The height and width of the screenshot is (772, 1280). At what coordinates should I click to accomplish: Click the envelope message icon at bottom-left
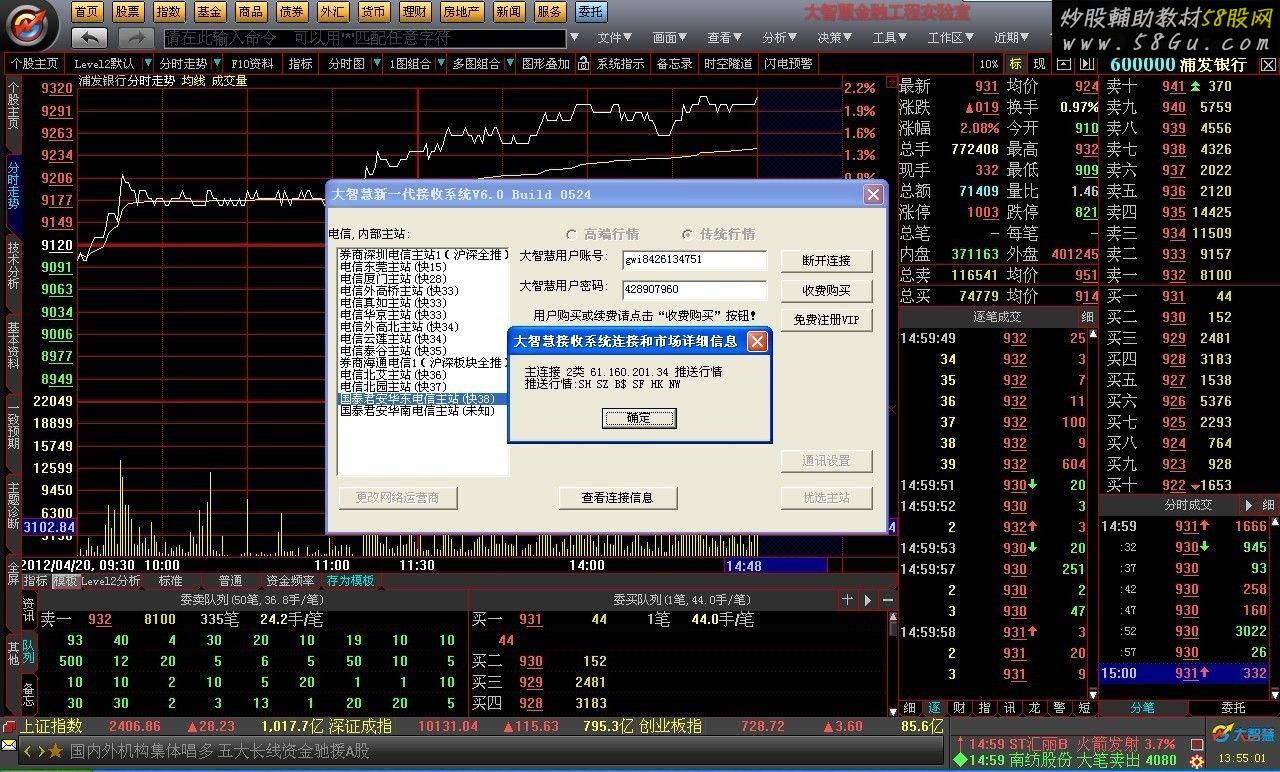(x=9, y=745)
